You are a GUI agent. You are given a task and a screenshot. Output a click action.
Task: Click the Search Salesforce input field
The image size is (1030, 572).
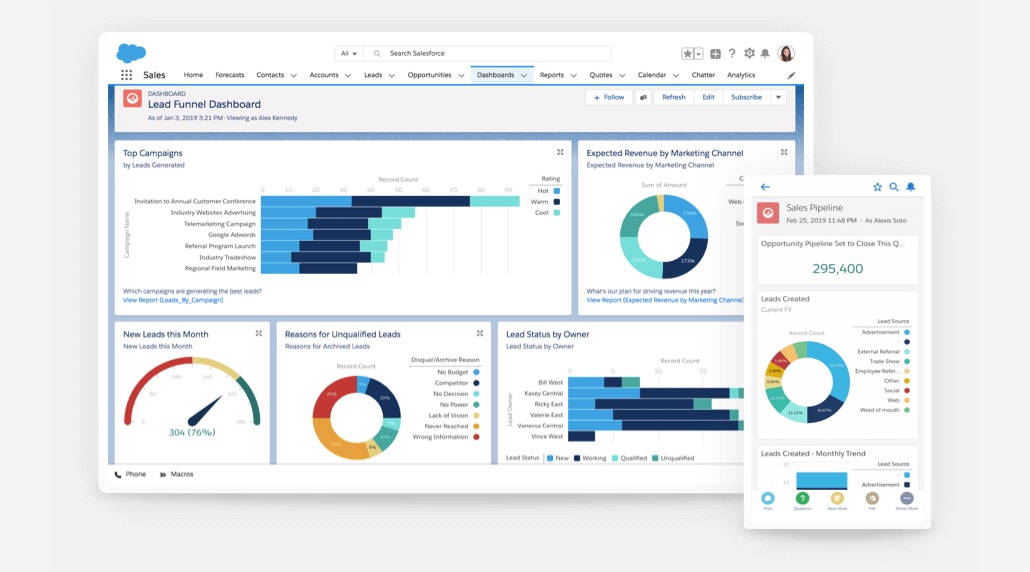tap(488, 53)
